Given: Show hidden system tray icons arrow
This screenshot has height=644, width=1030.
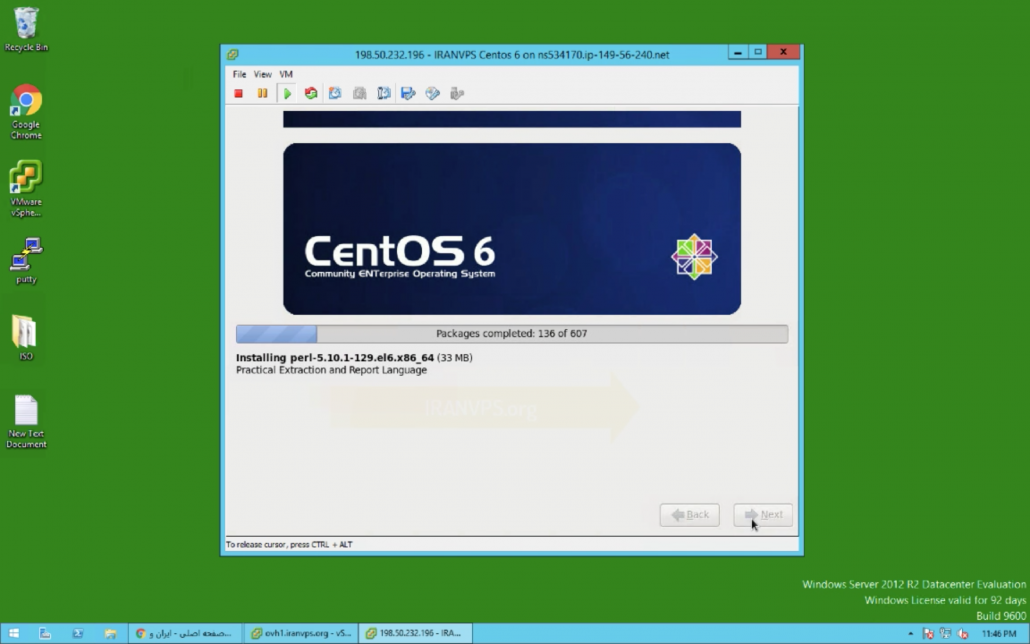Looking at the screenshot, I should tap(910, 634).
